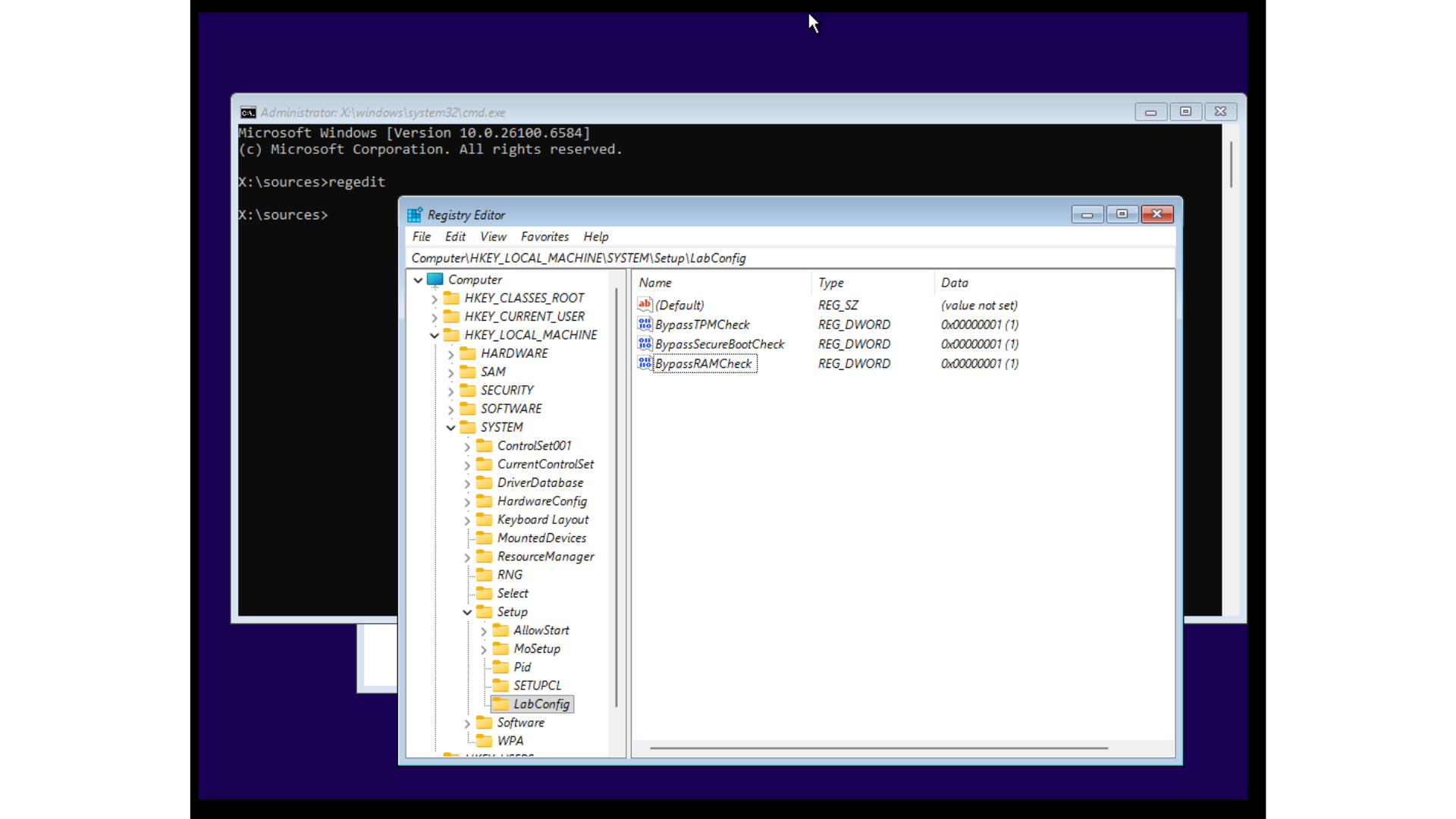Click the ab string icon beside (Default)
Image resolution: width=1456 pixels, height=819 pixels.
coord(645,305)
